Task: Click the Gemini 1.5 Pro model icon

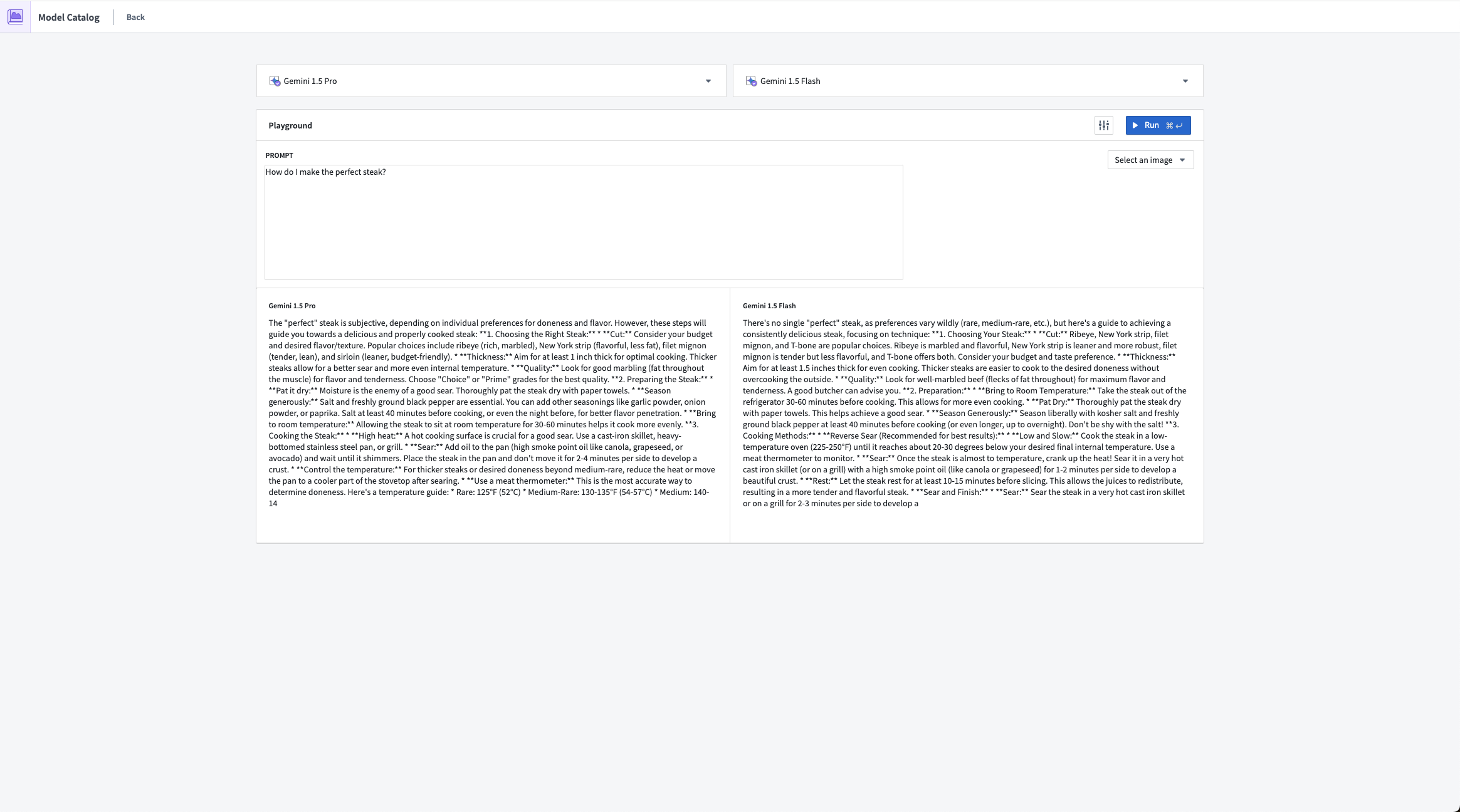Action: [x=275, y=81]
